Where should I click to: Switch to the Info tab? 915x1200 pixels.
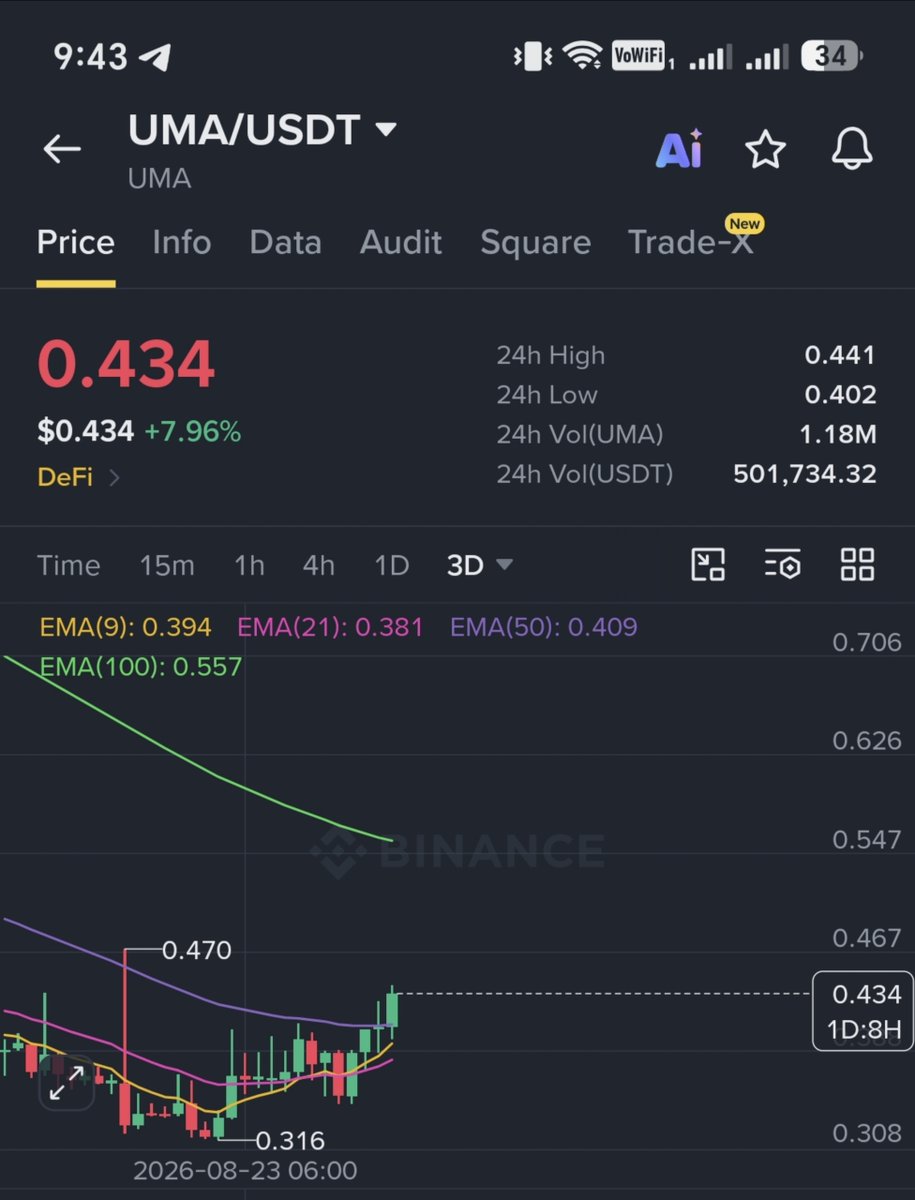(x=182, y=242)
